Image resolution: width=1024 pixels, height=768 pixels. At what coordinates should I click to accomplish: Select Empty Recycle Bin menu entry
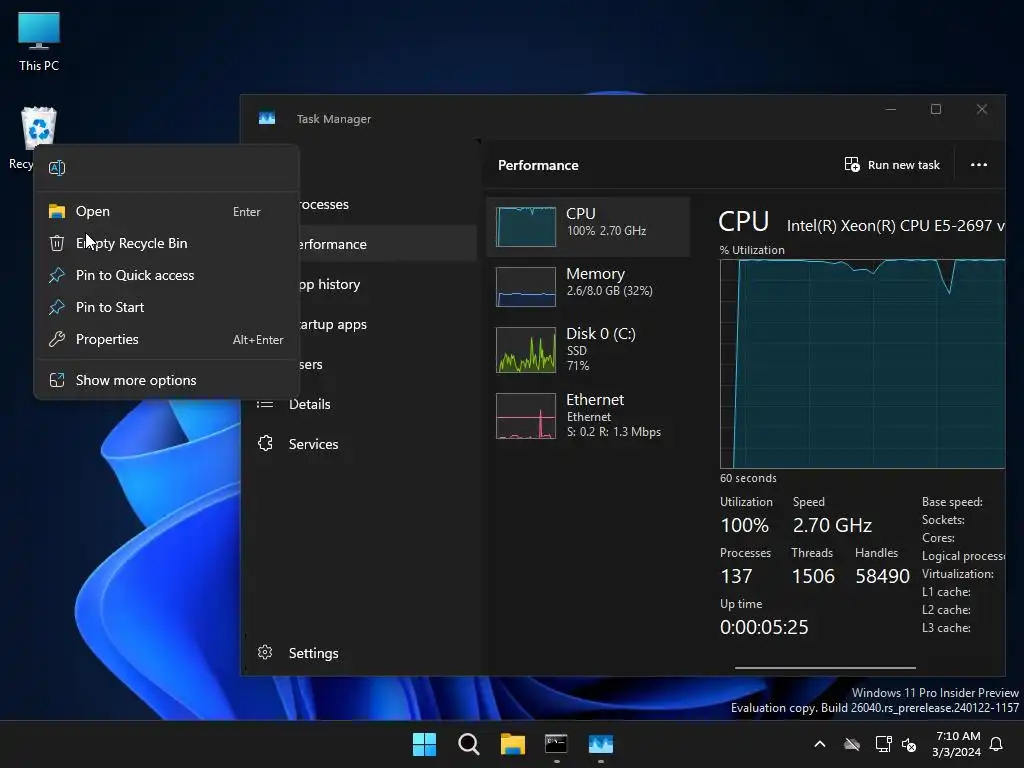[x=167, y=243]
